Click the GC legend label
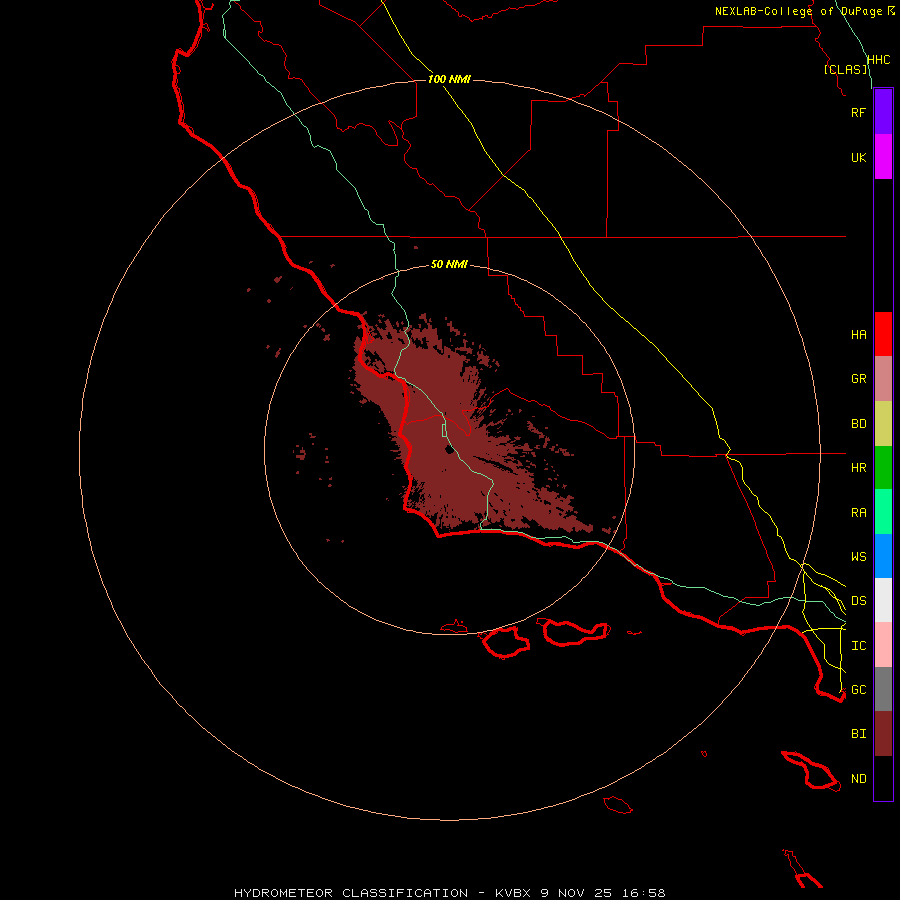Viewport: 900px width, 900px height. tap(858, 689)
